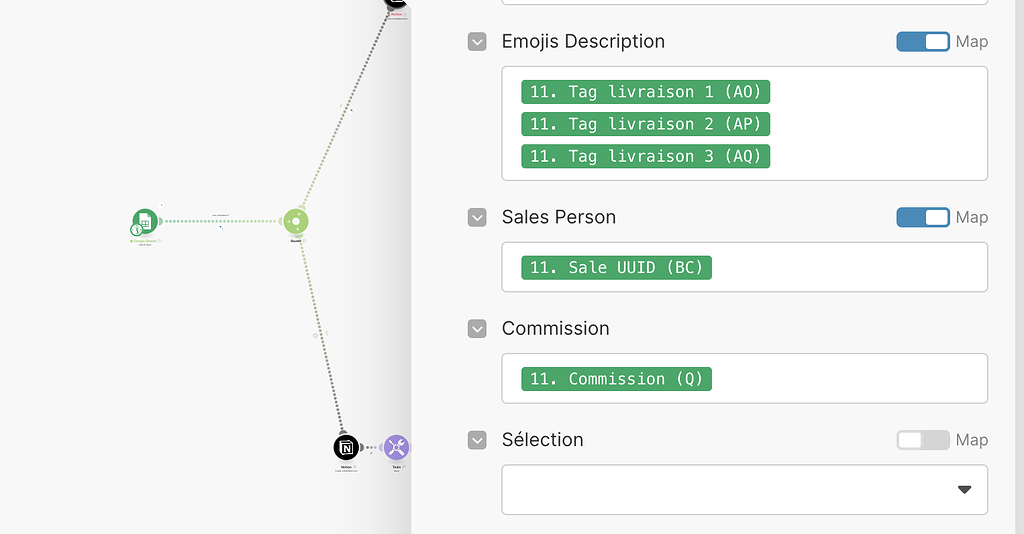
Task: Click the filter icon between Sheets and Router
Action: [221, 227]
